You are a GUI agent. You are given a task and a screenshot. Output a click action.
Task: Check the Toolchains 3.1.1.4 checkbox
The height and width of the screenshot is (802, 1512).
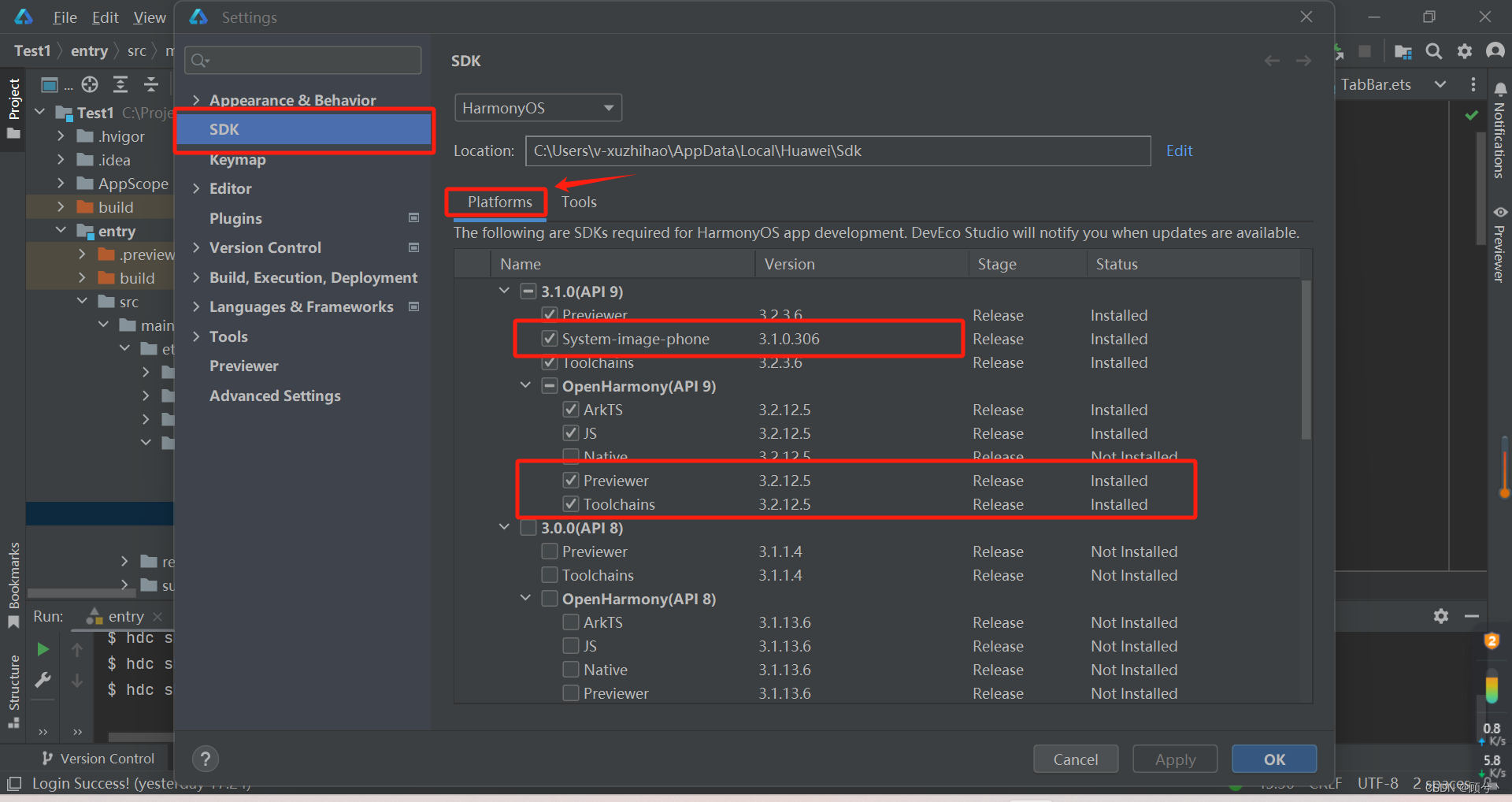[x=550, y=574]
